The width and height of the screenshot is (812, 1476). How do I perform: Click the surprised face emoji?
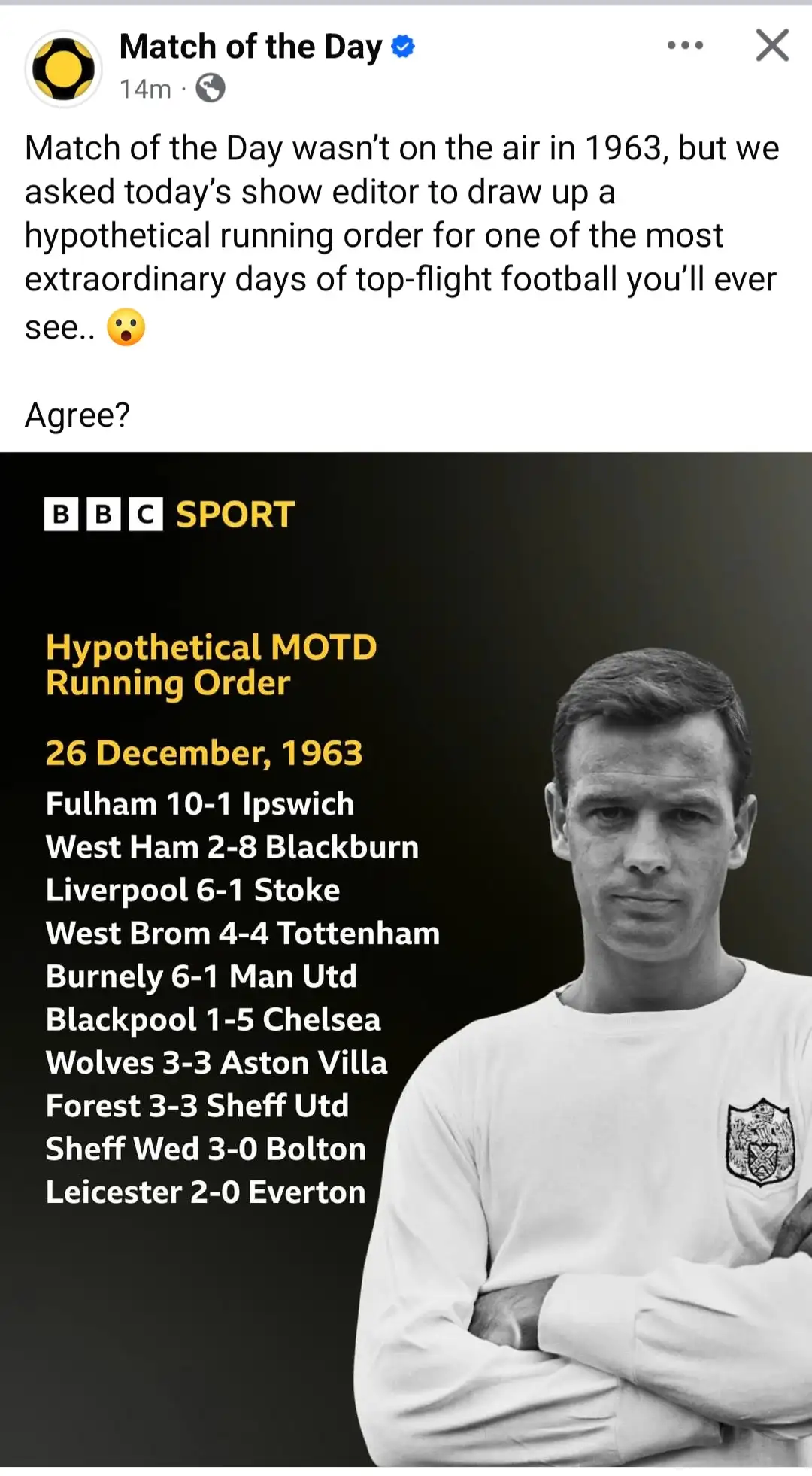(x=126, y=327)
